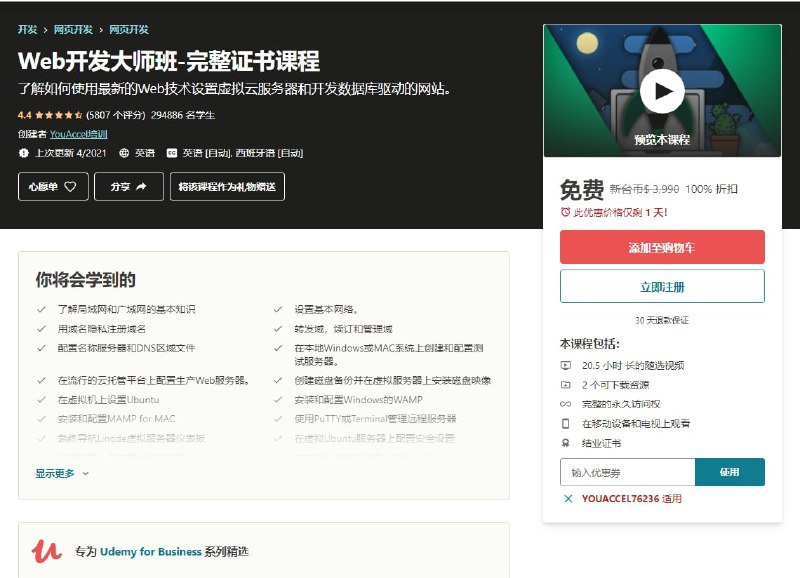Viewport: 800px width, 578px height.
Task: Click the 安装和配置Windows的WAMP list item
Action: click(x=358, y=399)
